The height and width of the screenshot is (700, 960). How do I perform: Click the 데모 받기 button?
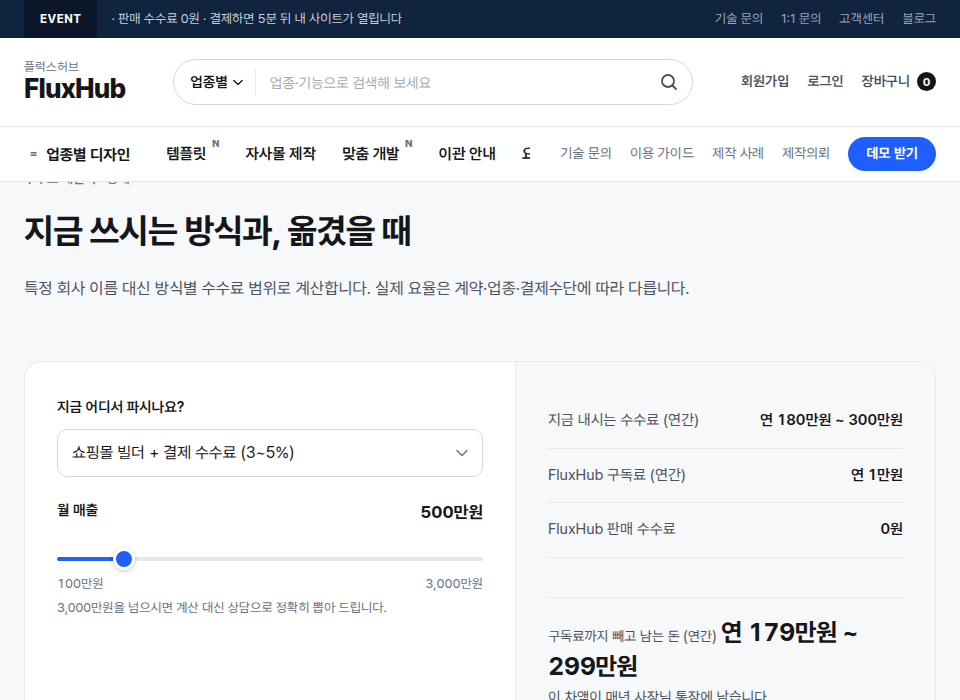pos(891,154)
